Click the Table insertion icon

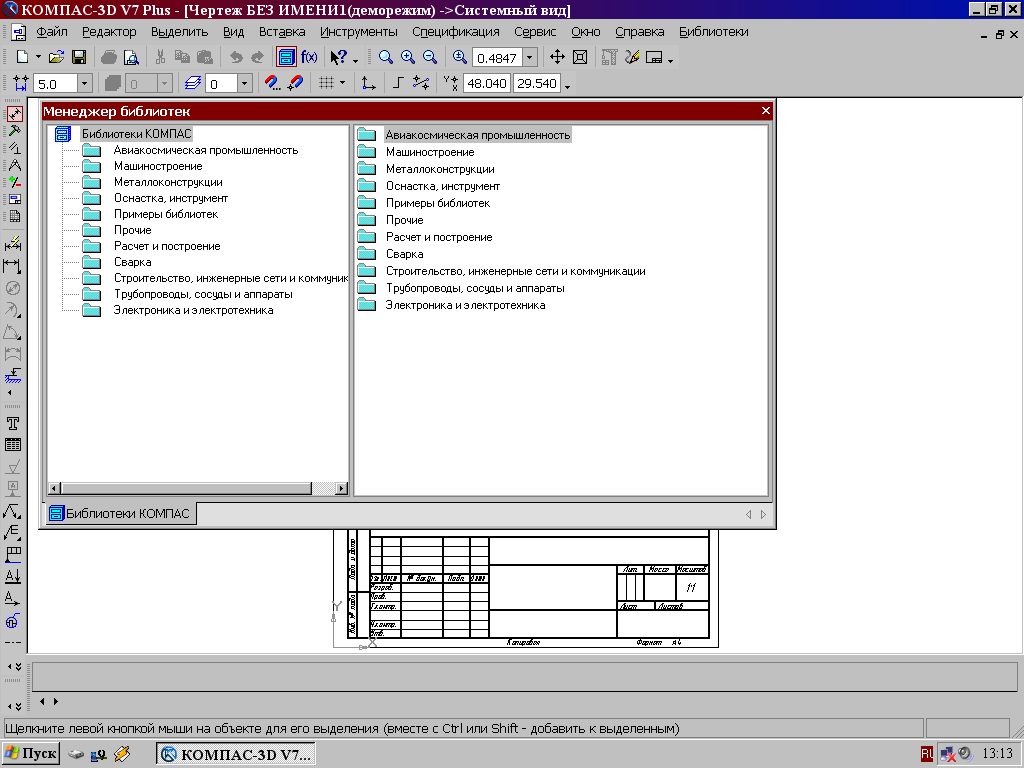(12, 445)
